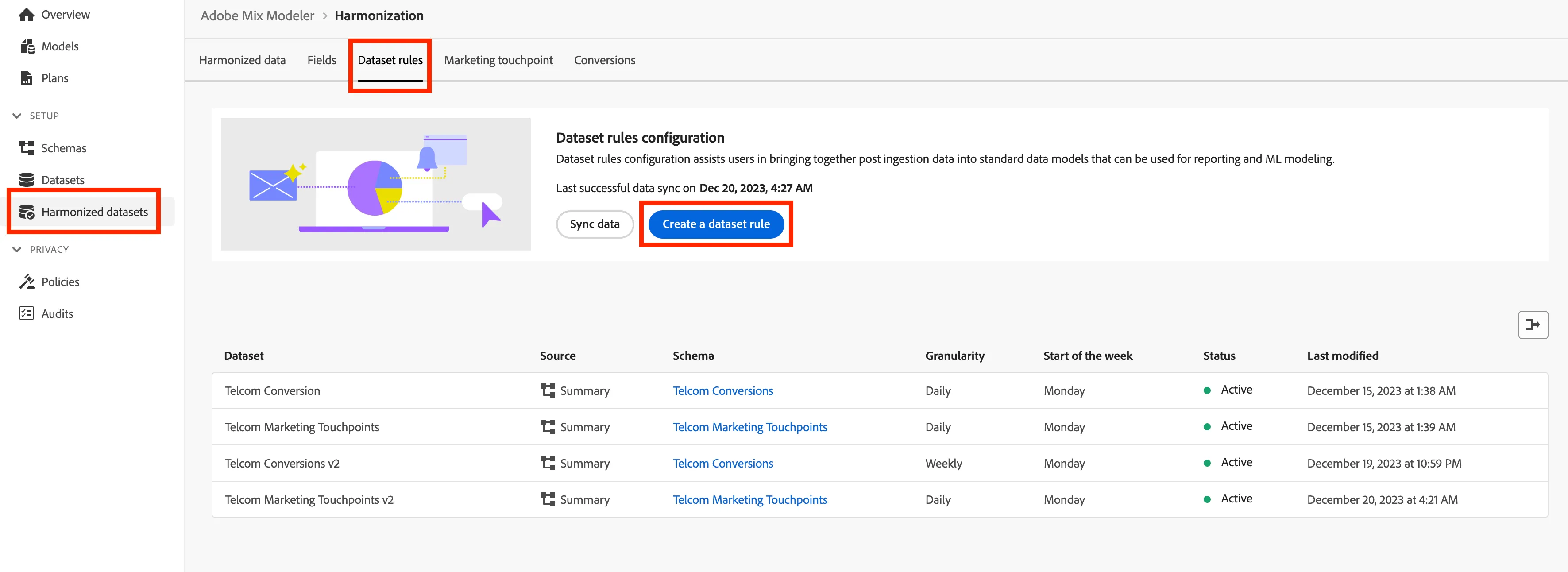The image size is (1568, 572).
Task: Click Summary source icon in Telcom Conversions v2 row
Action: (x=548, y=463)
